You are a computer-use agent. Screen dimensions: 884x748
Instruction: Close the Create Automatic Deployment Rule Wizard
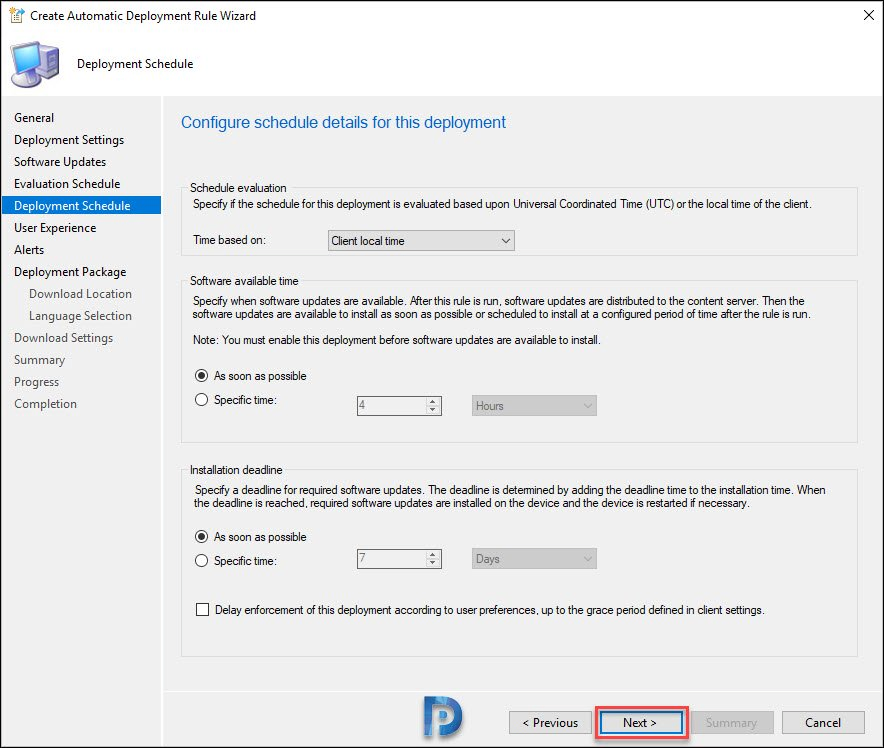[869, 15]
